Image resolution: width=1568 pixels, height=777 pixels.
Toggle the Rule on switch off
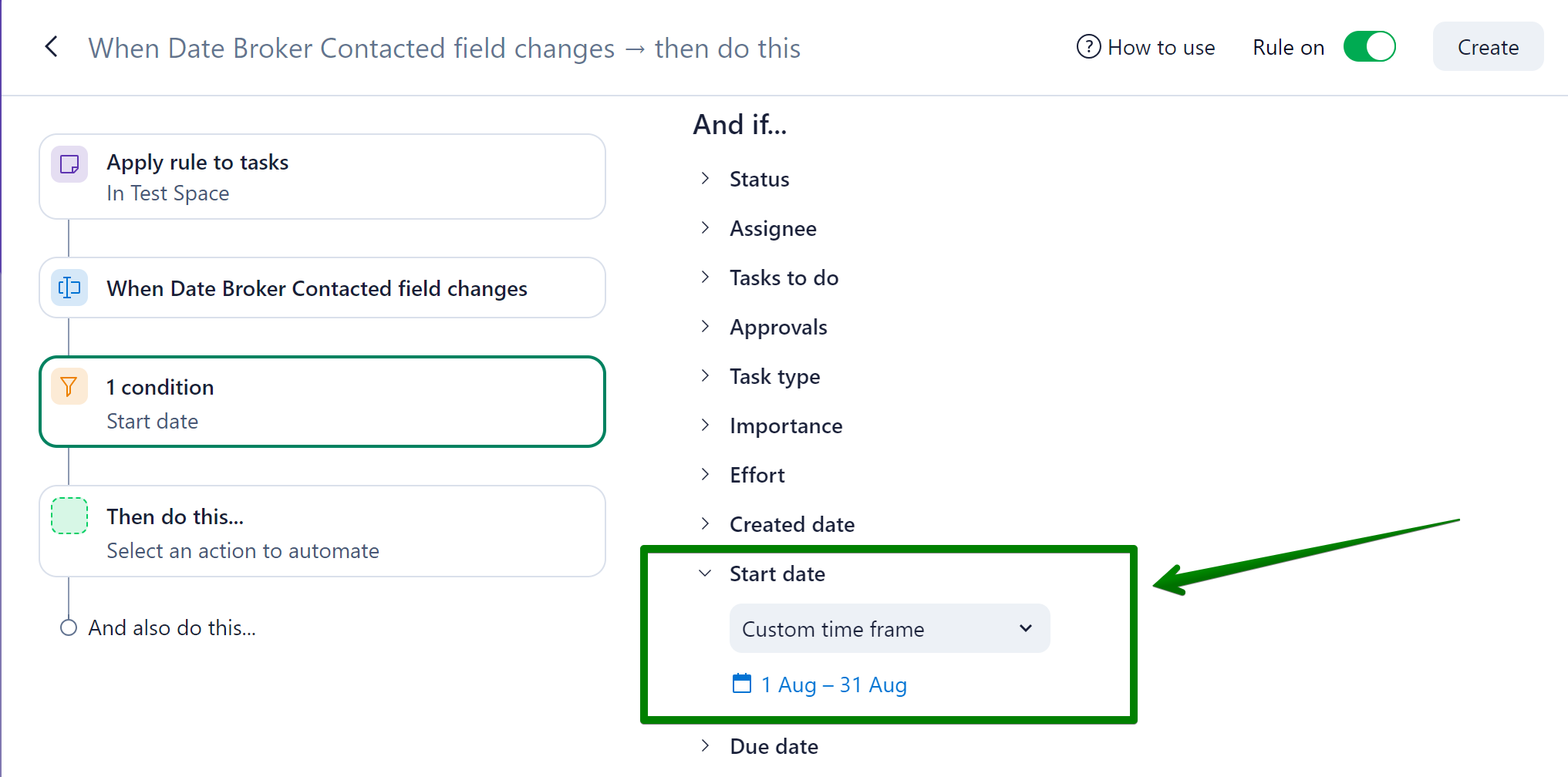click(1369, 47)
